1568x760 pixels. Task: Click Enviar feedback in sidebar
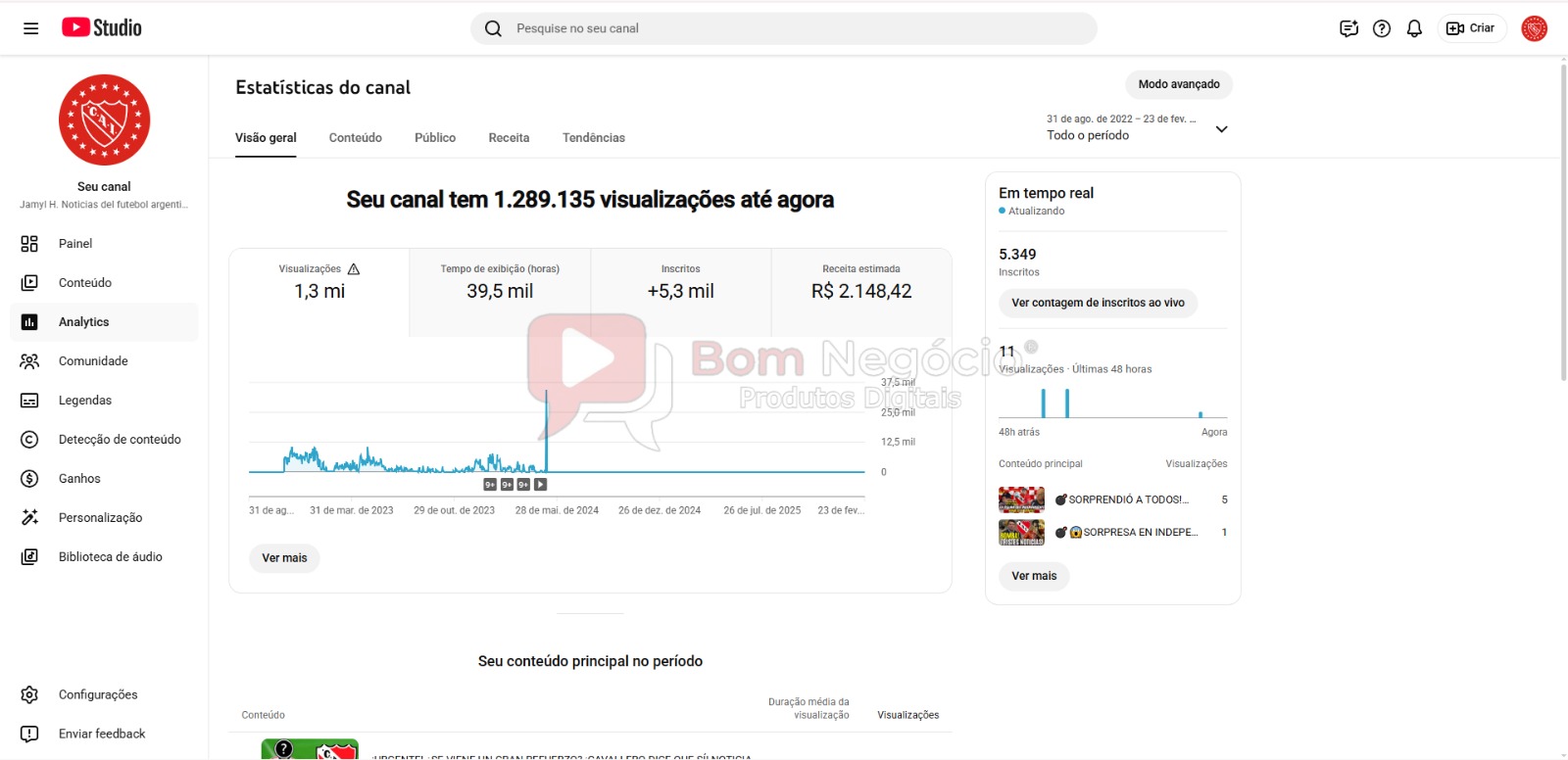tap(104, 734)
